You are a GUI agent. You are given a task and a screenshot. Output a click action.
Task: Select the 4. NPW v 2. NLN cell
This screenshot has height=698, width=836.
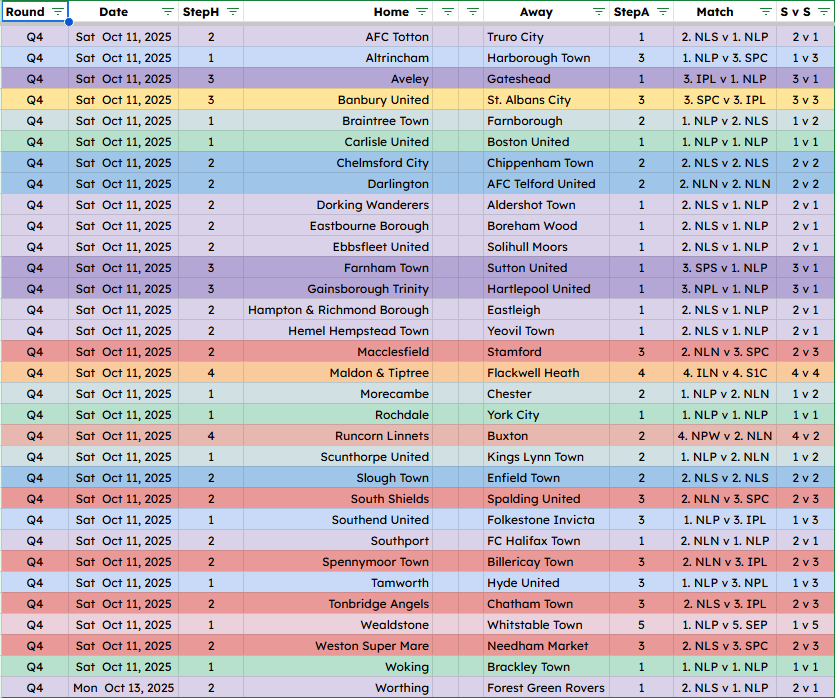(725, 436)
